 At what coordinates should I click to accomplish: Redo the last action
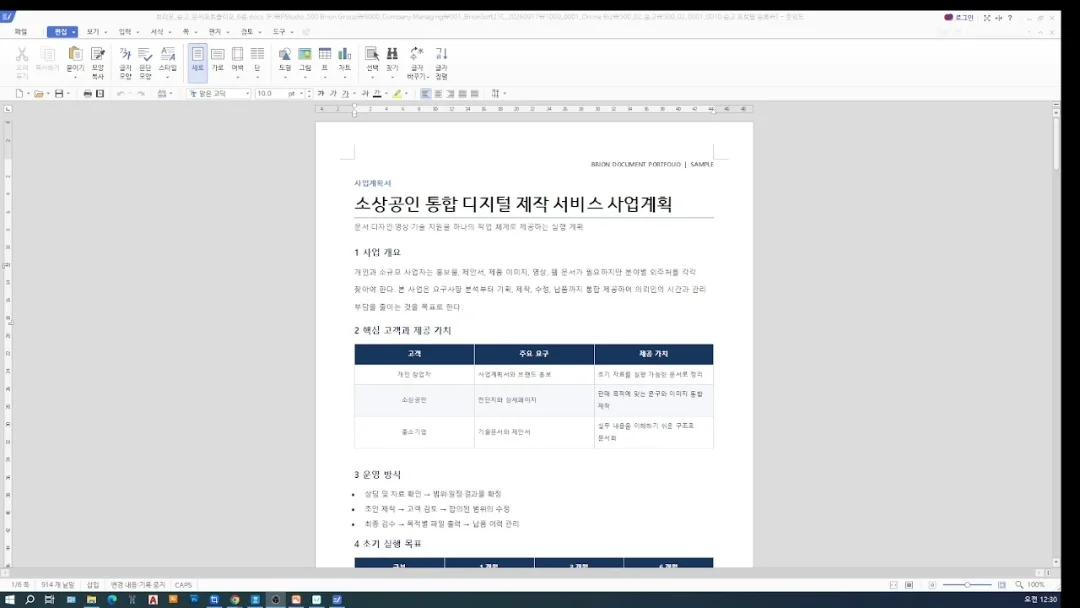tap(141, 94)
